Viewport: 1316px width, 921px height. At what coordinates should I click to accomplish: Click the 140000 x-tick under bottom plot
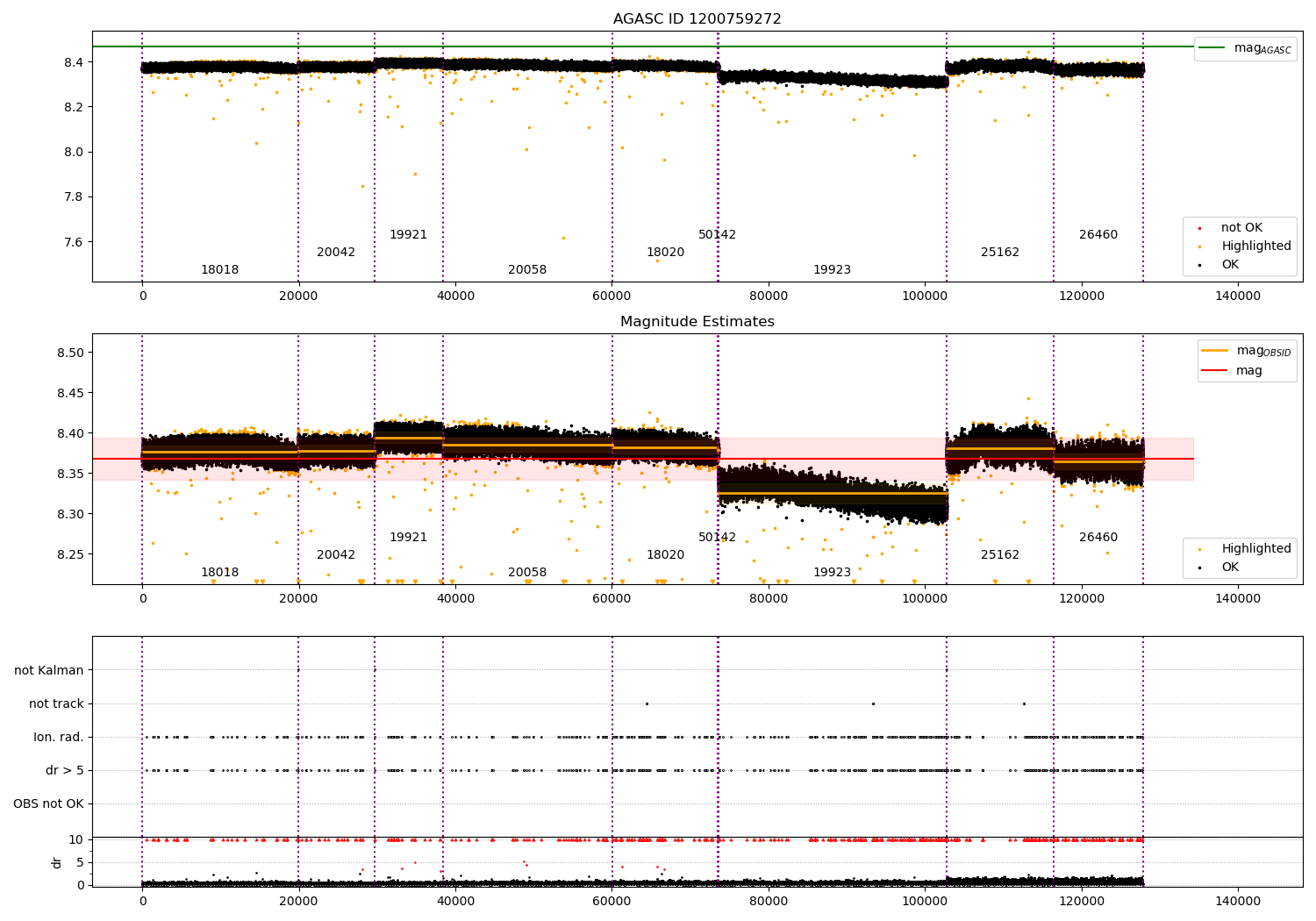click(1237, 901)
